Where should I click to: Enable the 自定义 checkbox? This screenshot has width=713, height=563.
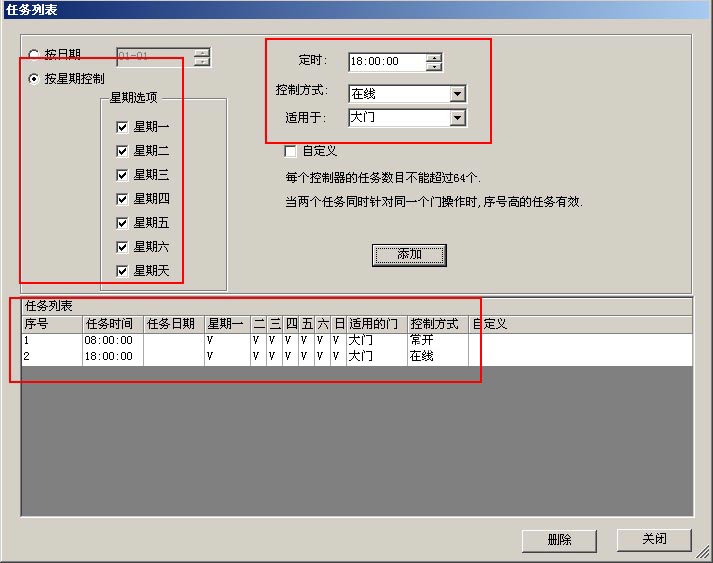click(290, 151)
